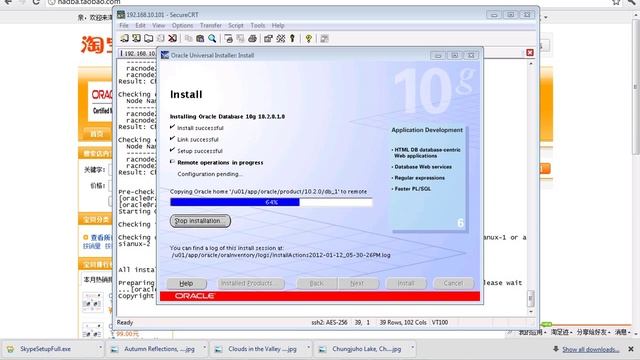Click the installer Help button
The width and height of the screenshot is (640, 360).
186,283
